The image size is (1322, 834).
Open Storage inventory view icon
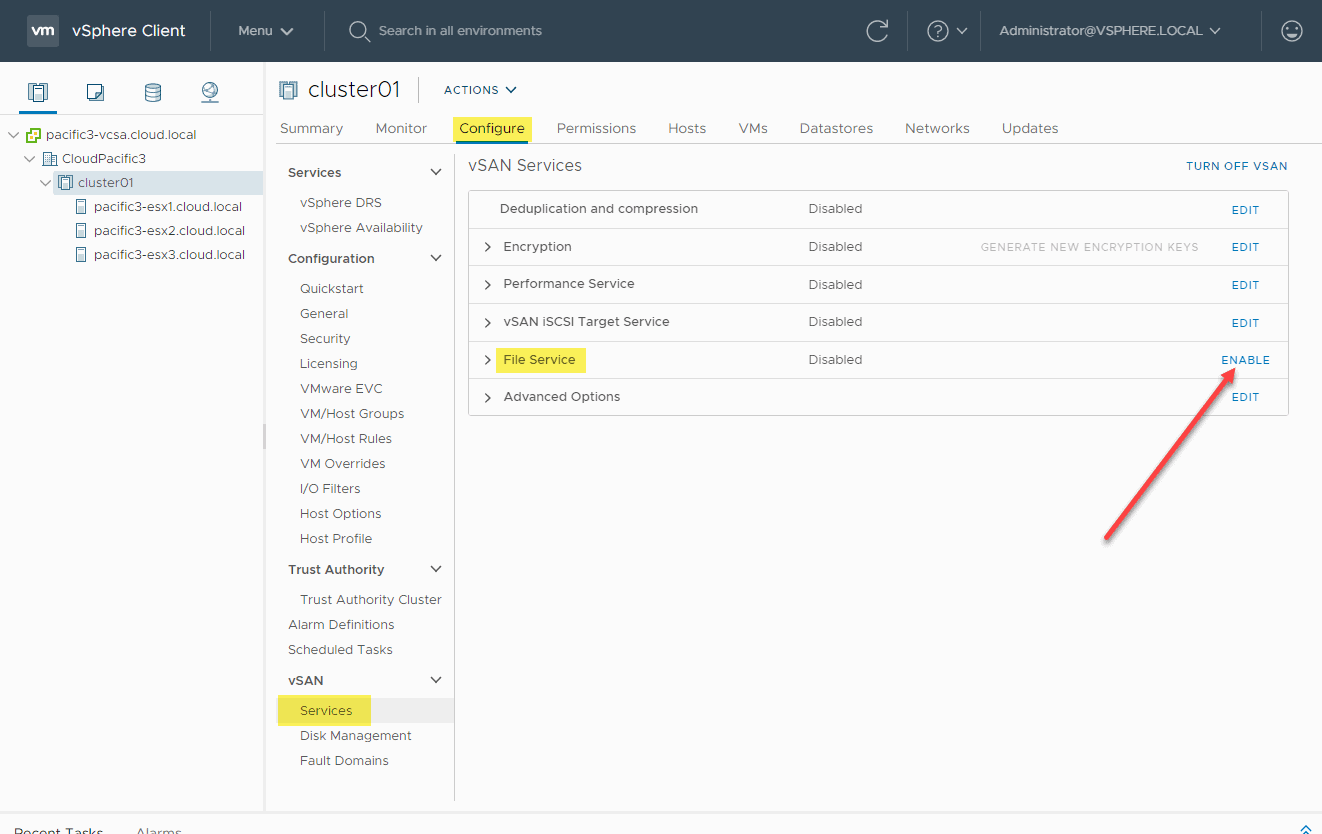(152, 93)
